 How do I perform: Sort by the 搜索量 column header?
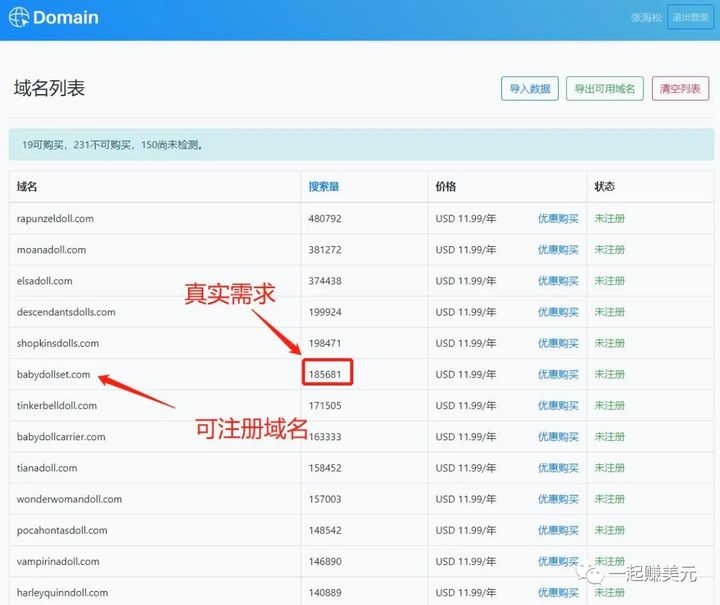tap(323, 187)
